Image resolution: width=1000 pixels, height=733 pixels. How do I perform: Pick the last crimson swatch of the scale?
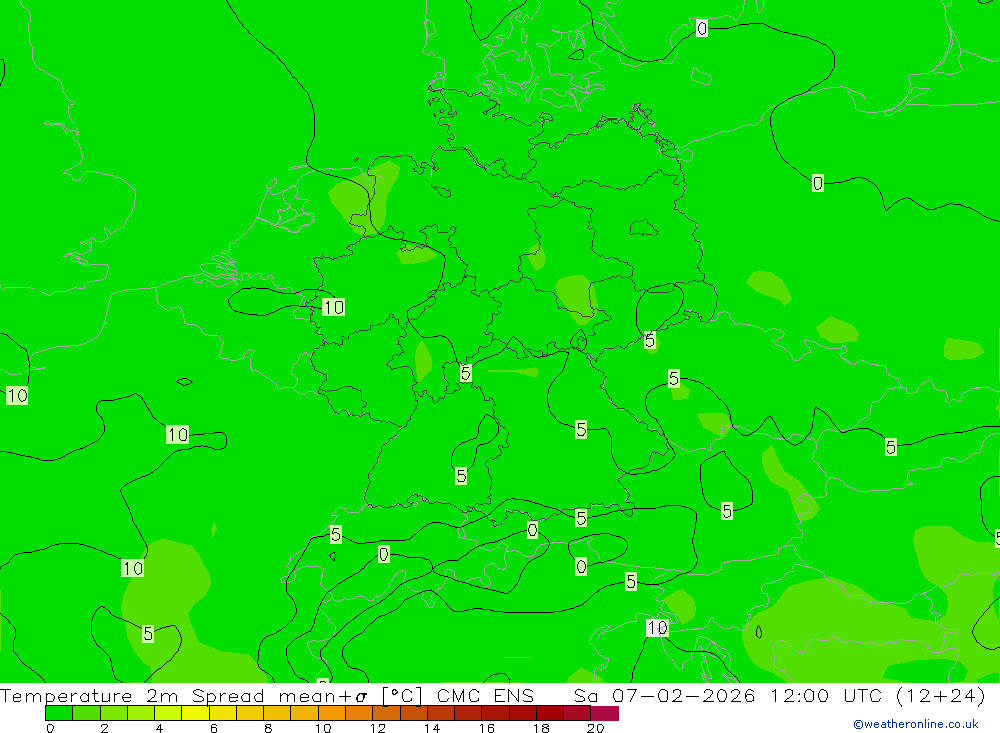[605, 713]
